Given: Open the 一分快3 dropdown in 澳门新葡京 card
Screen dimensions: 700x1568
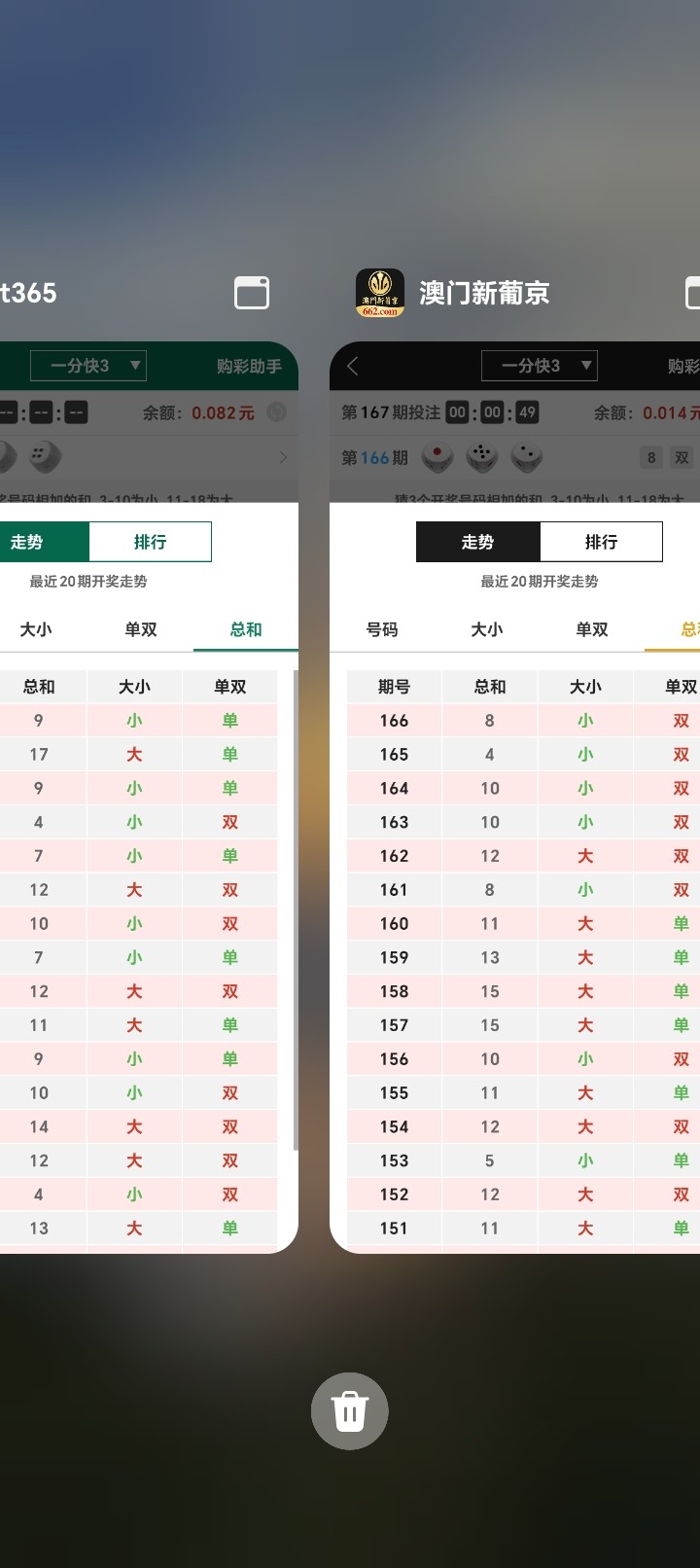Looking at the screenshot, I should 540,366.
